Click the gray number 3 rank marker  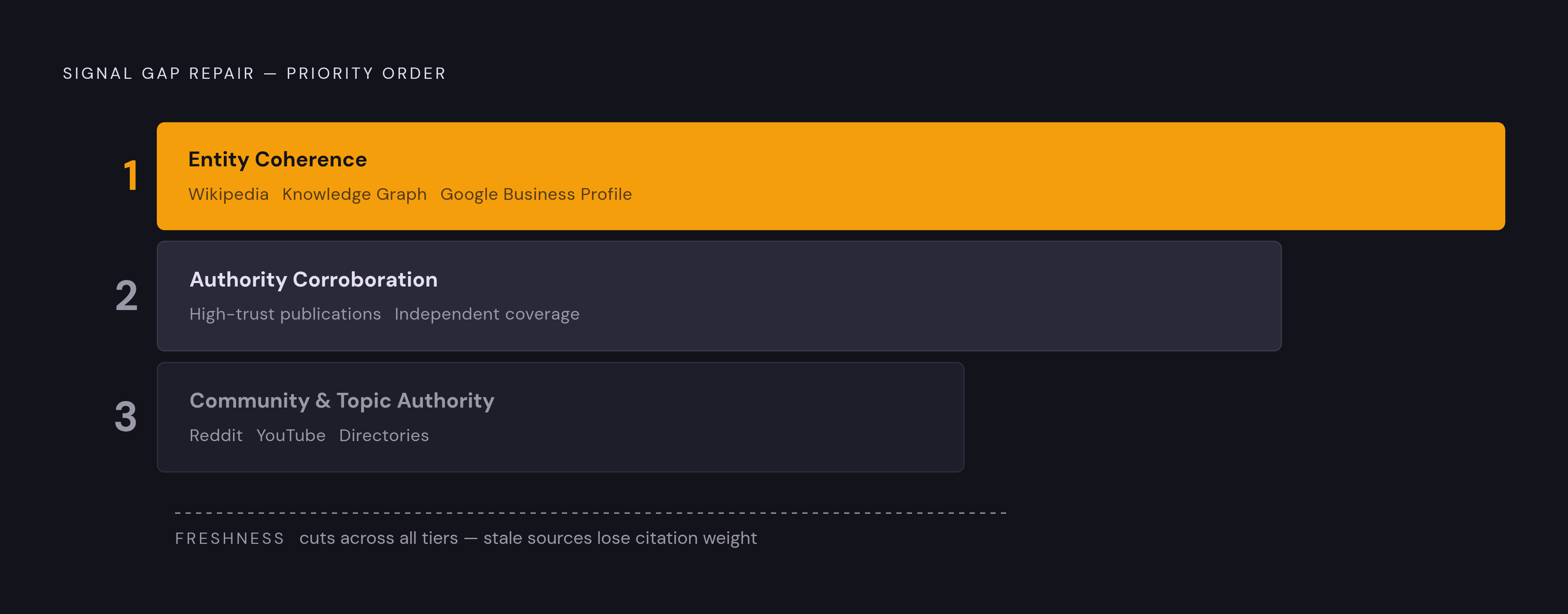coord(126,417)
